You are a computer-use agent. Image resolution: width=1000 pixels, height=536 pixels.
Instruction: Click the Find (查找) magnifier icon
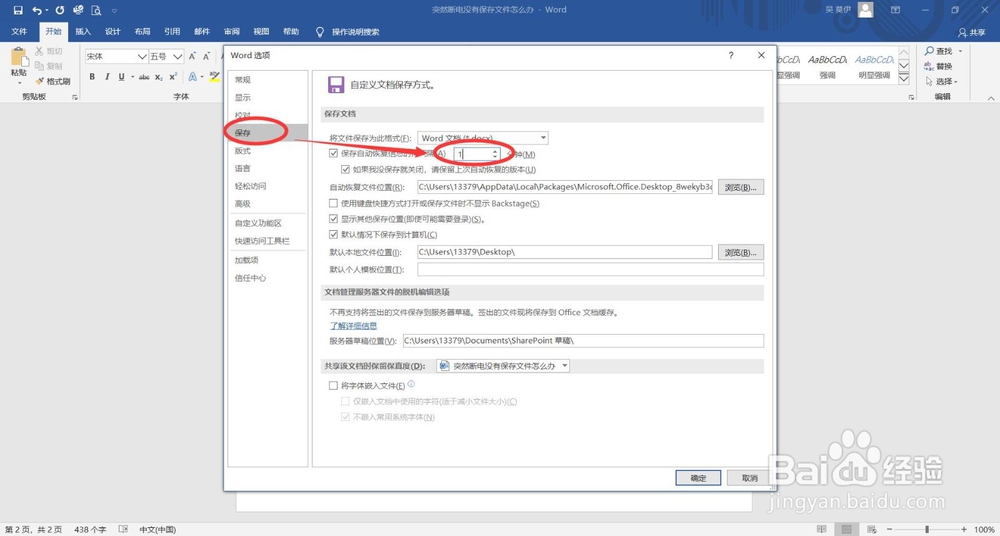tap(929, 51)
